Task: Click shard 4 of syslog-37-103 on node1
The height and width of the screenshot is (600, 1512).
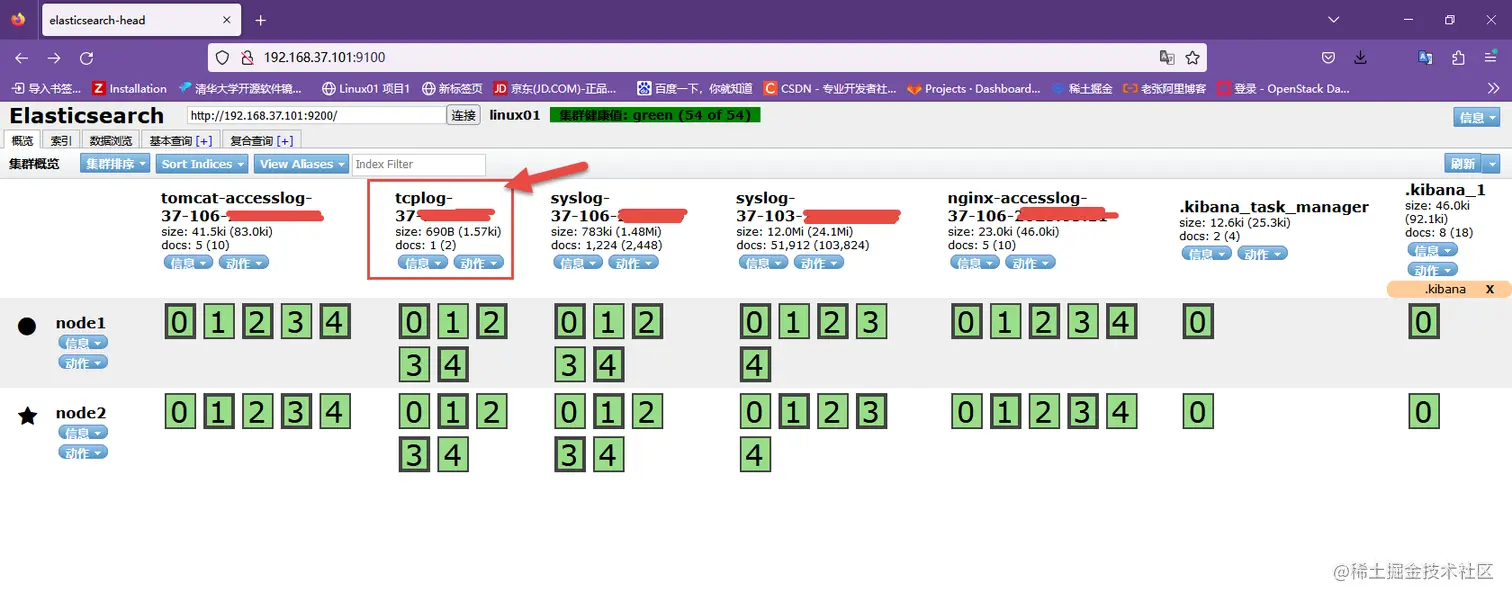Action: 755,364
